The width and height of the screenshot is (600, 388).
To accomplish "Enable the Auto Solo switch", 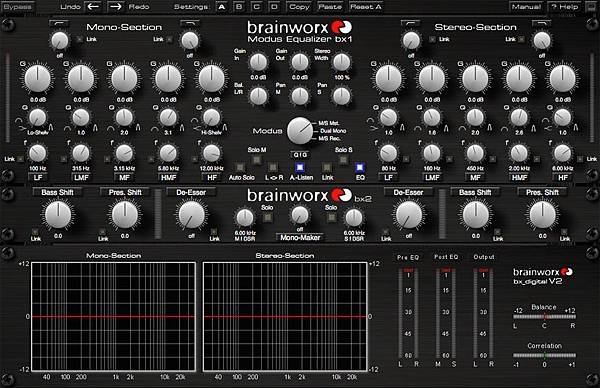I will [240, 167].
